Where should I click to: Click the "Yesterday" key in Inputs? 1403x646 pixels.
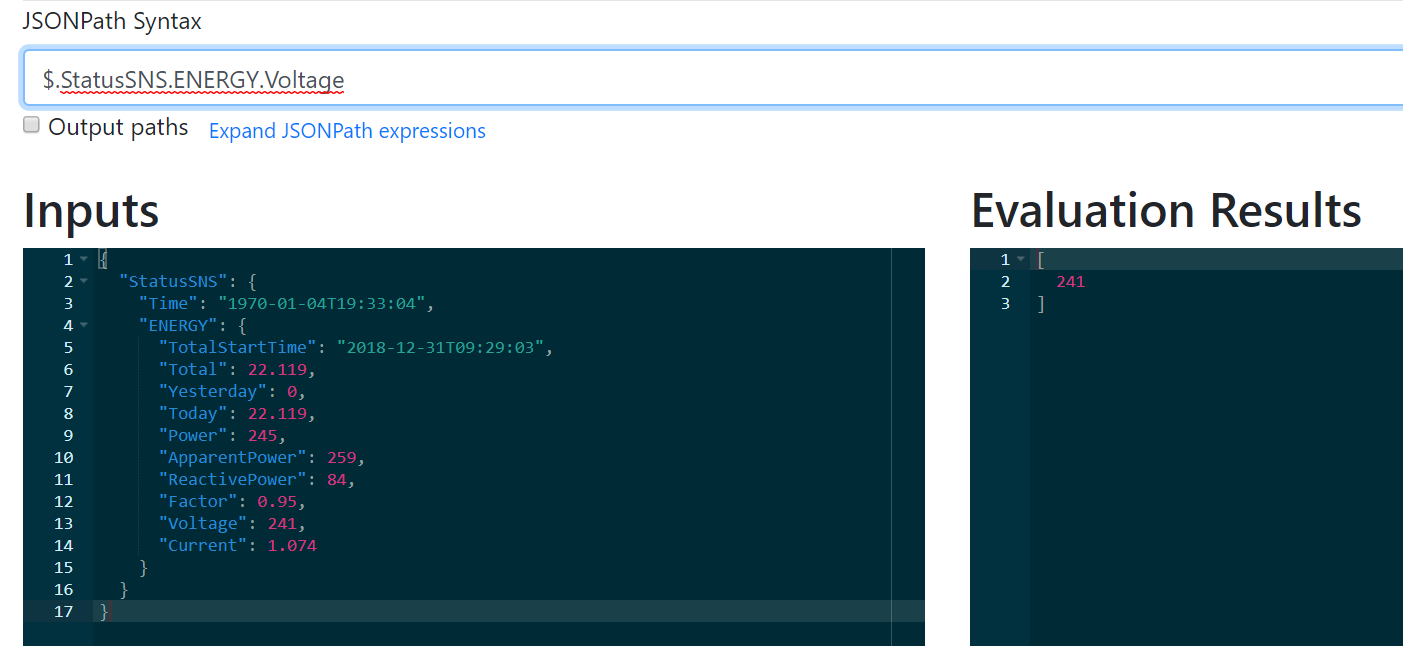coord(213,392)
